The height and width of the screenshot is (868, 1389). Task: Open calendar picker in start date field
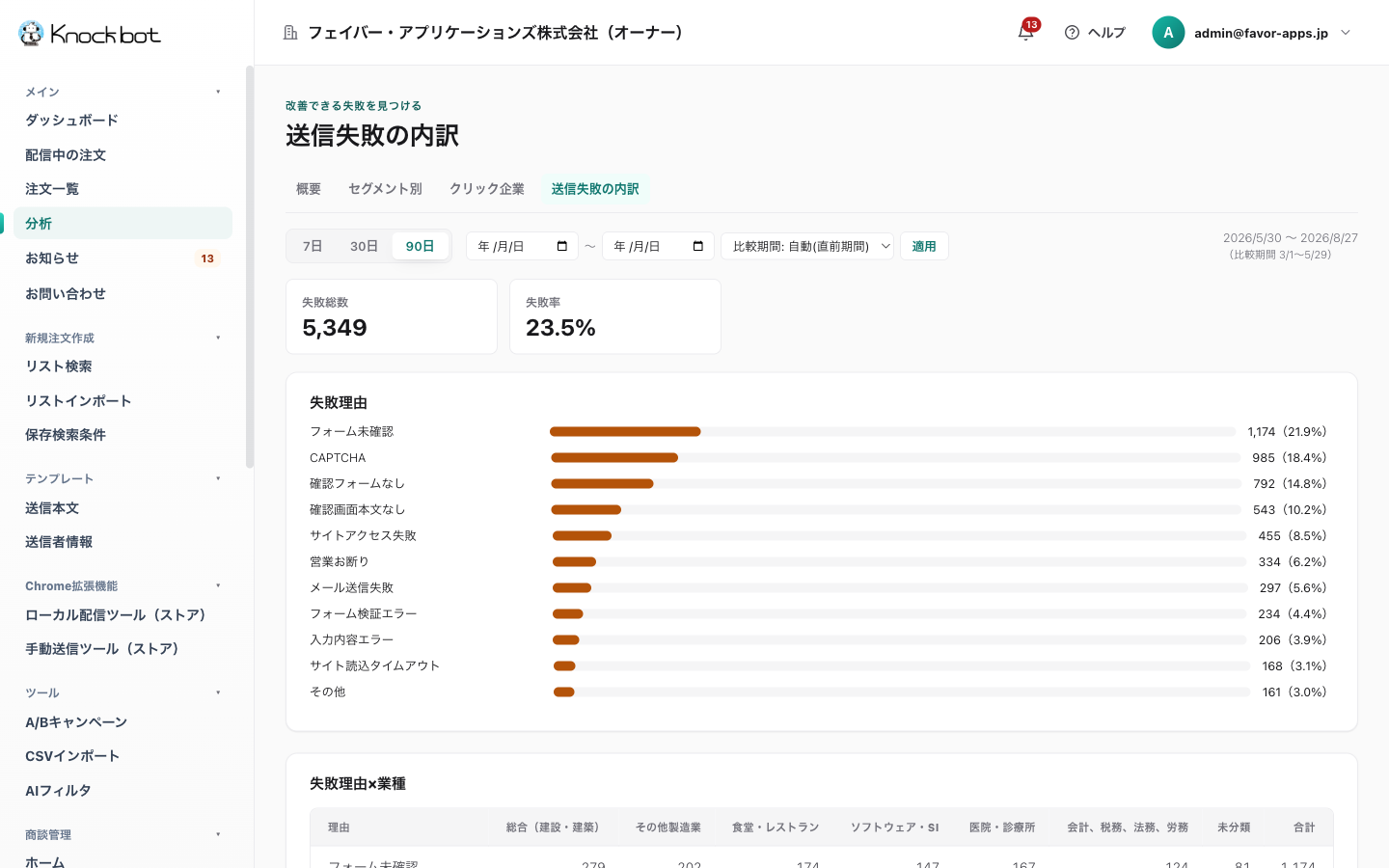click(562, 246)
